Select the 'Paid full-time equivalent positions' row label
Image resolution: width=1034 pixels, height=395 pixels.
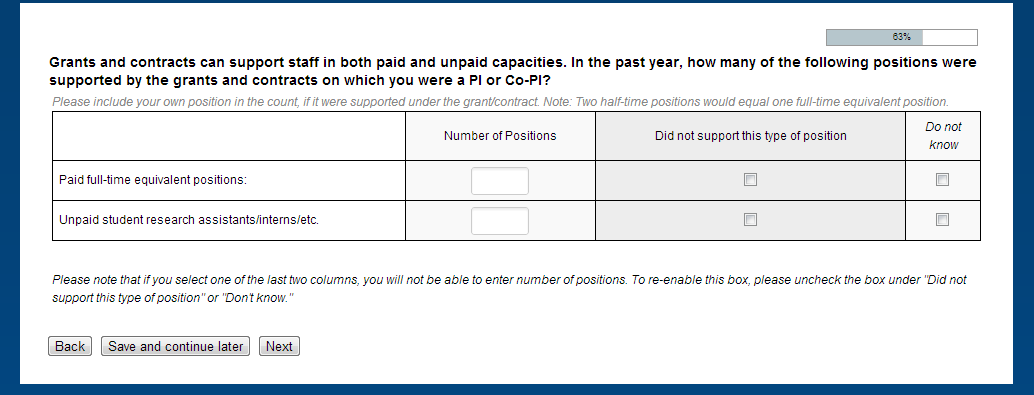[x=153, y=180]
